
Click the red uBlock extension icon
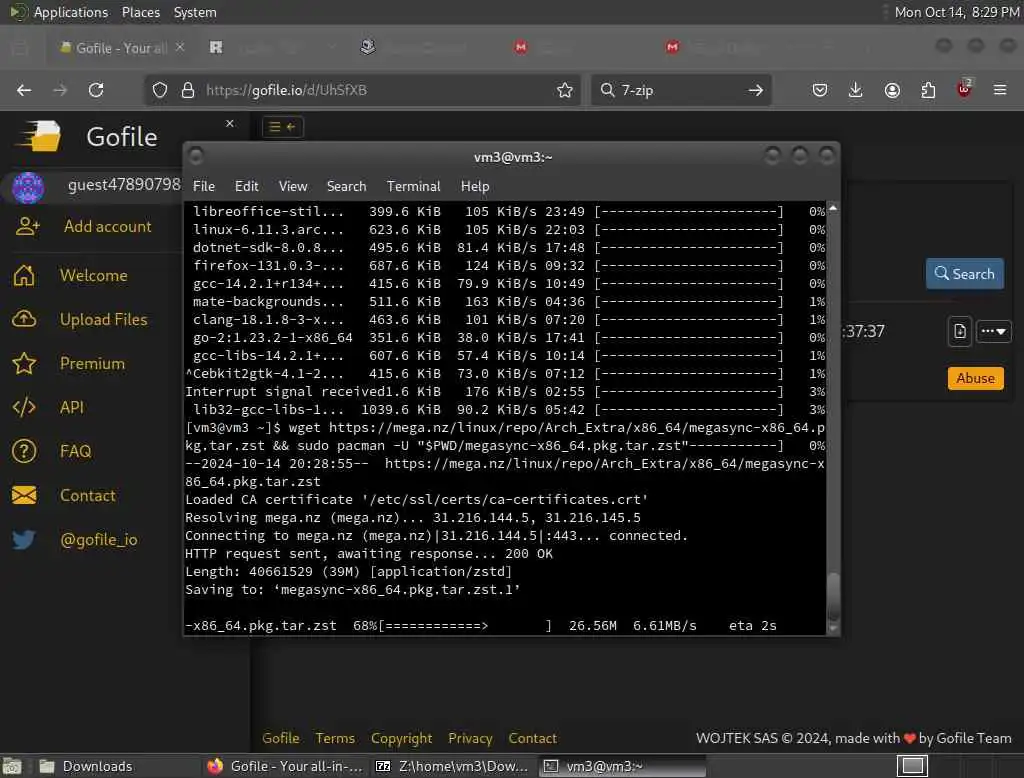pyautogui.click(x=964, y=89)
